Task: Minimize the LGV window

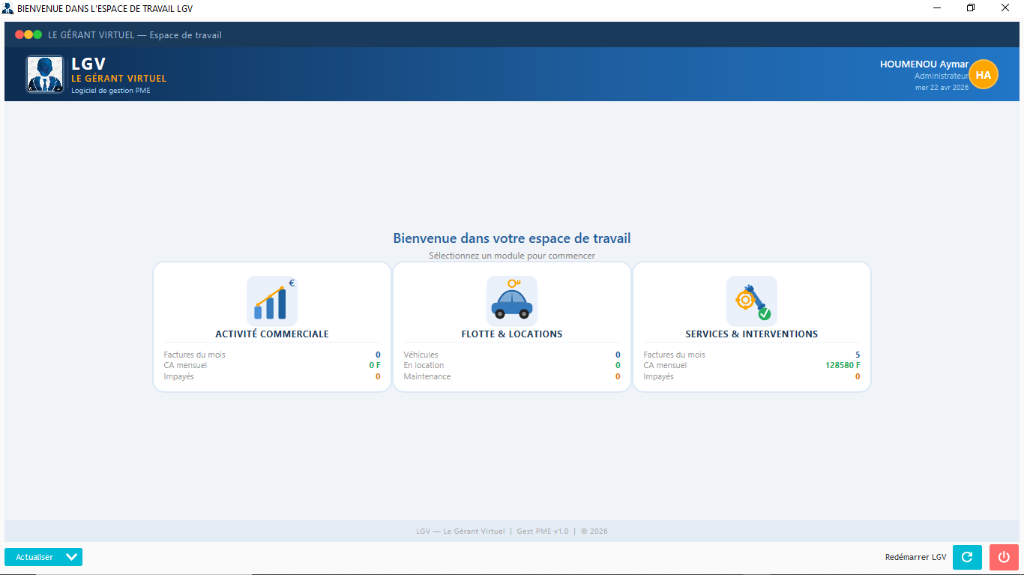Action: tap(936, 8)
